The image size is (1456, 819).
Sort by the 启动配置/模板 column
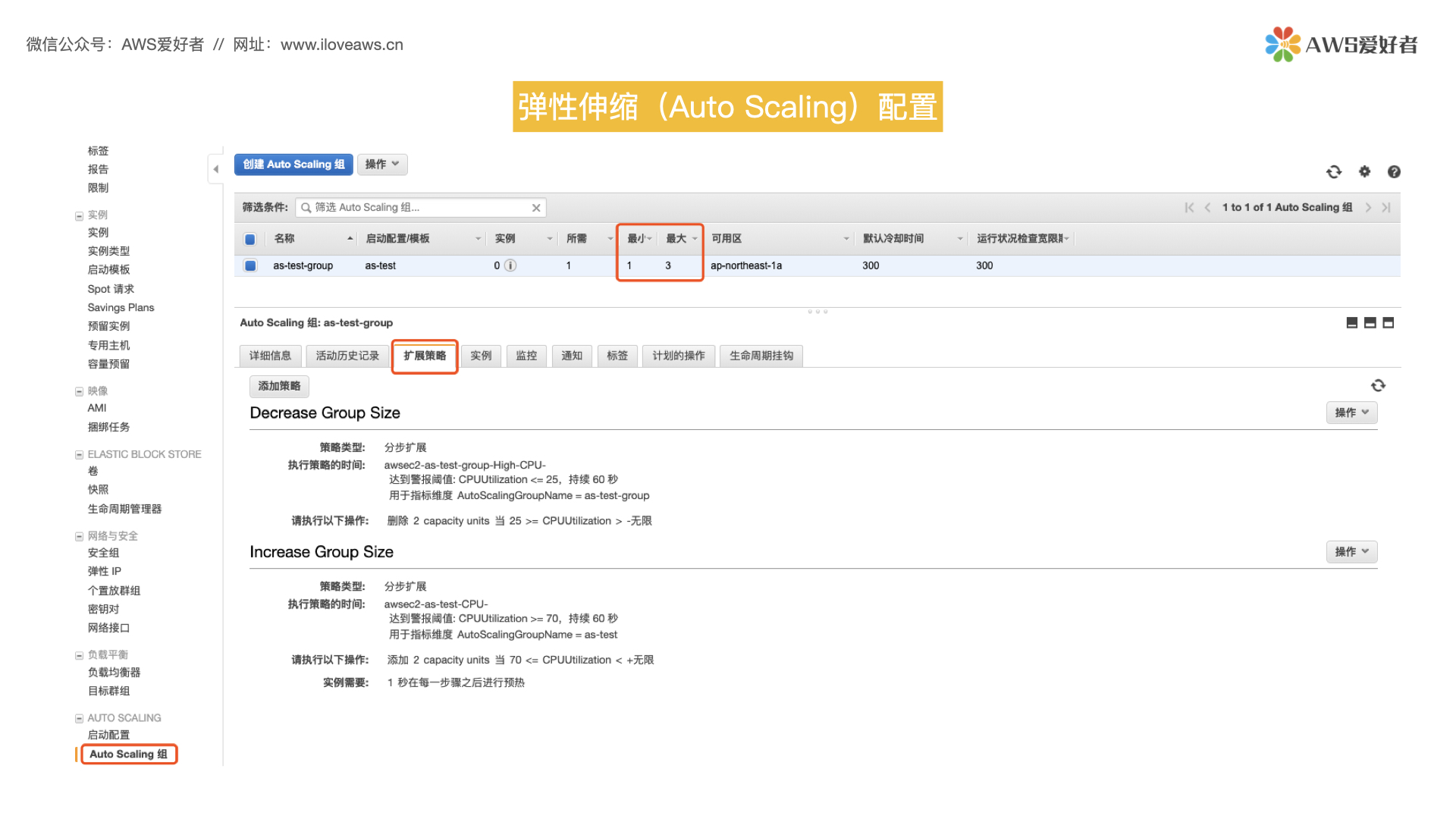(422, 239)
